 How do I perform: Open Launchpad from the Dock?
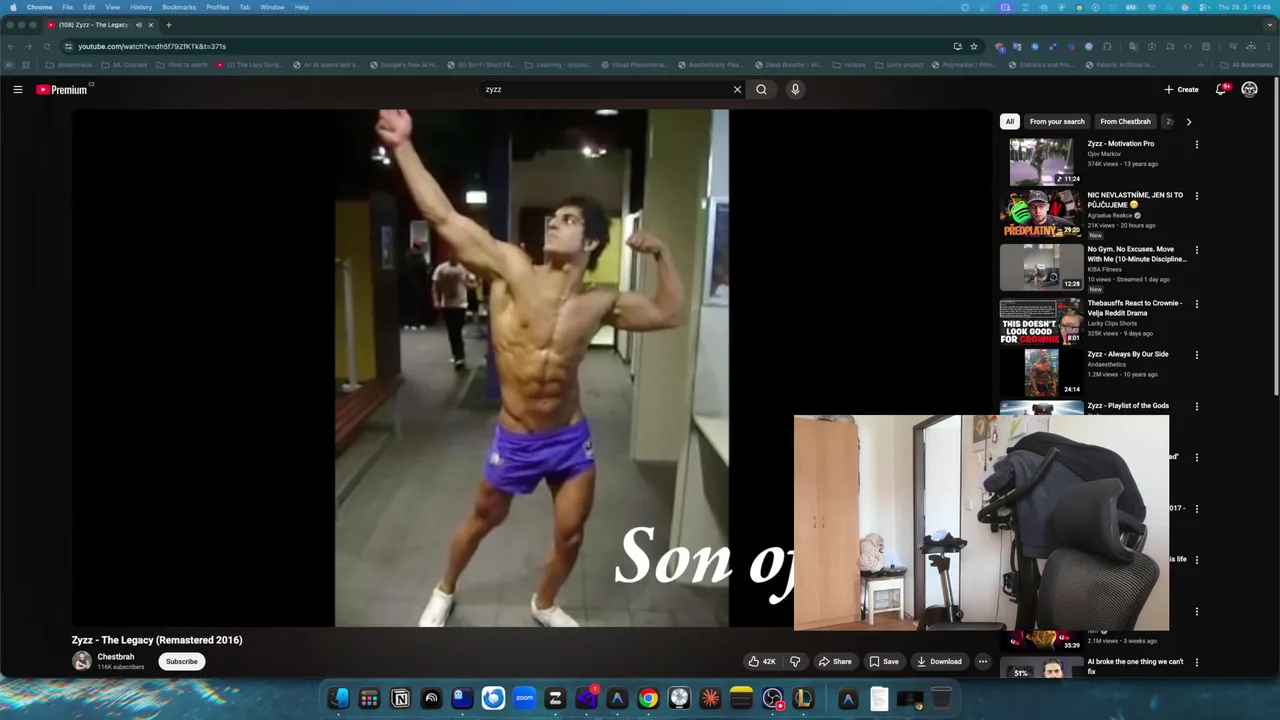tap(369, 698)
